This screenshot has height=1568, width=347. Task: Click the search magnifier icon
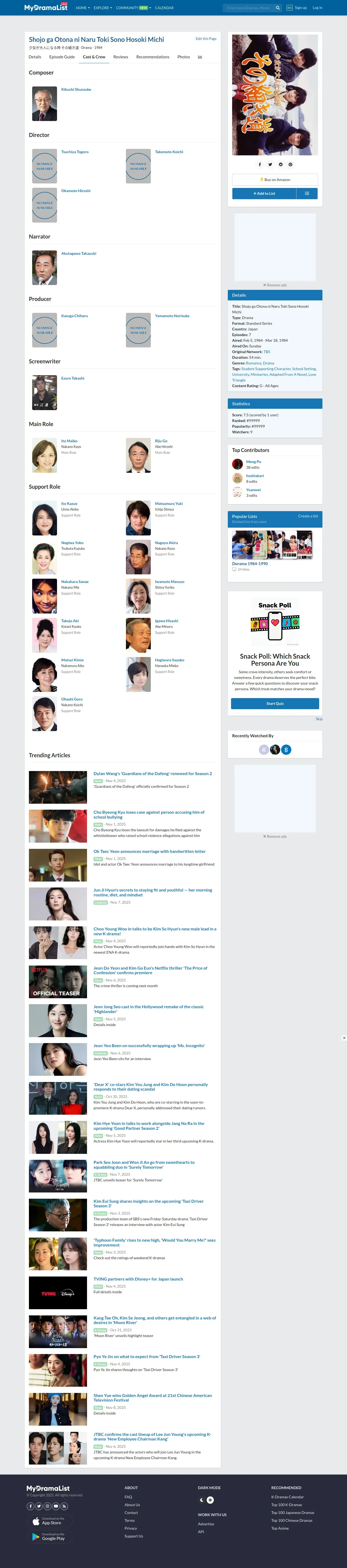pyautogui.click(x=278, y=8)
